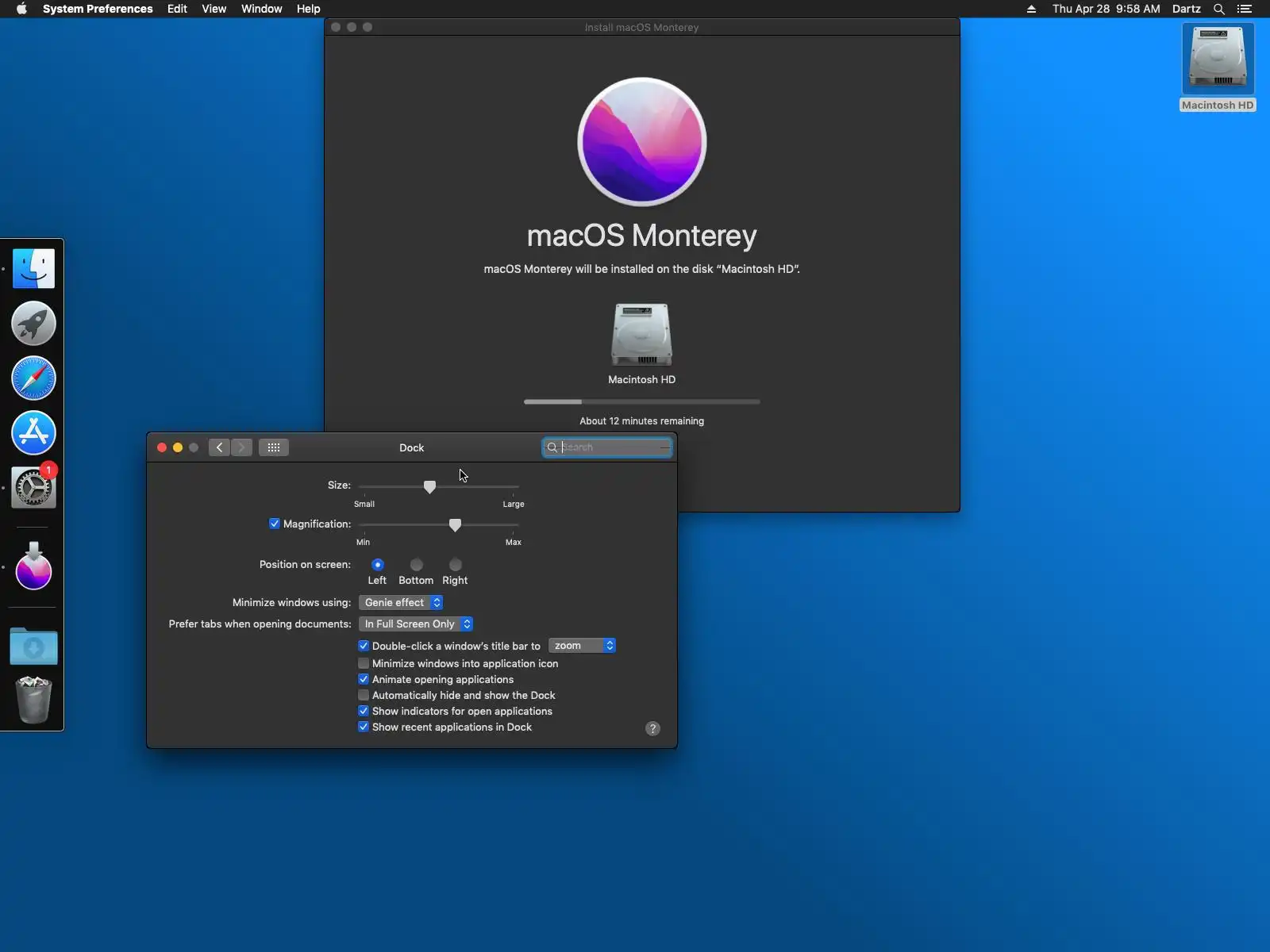Image resolution: width=1270 pixels, height=952 pixels.
Task: Click the 'About 12 minutes remaining' text
Action: 641,421
